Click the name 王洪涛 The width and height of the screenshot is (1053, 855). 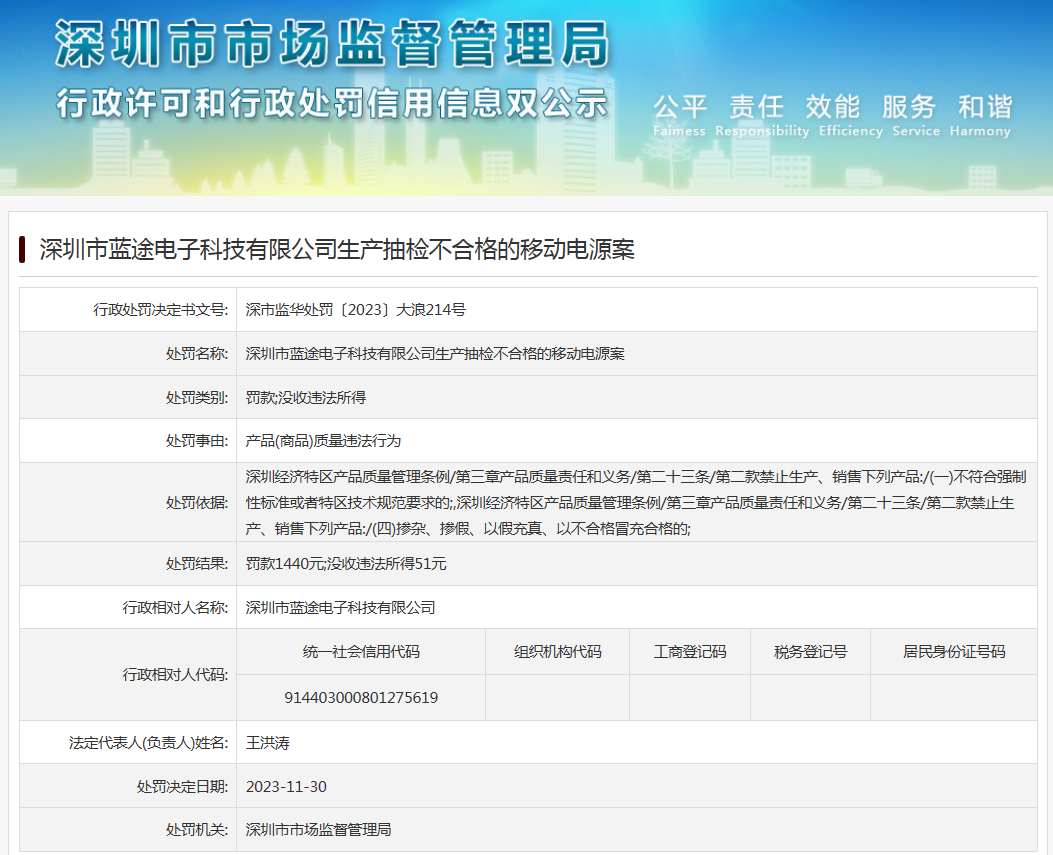tap(268, 742)
